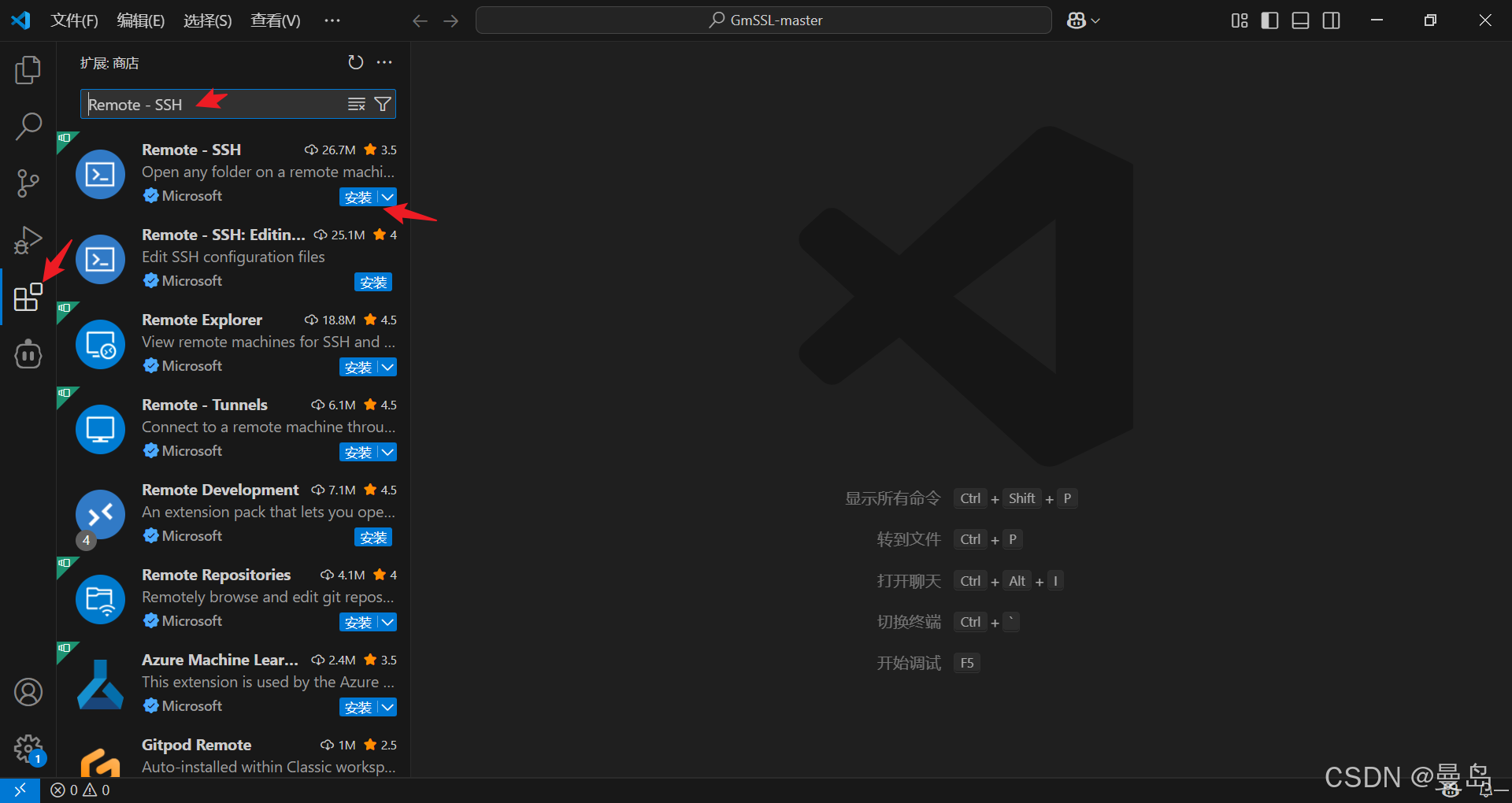
Task: Open the Extensions view icon
Action: [28, 297]
